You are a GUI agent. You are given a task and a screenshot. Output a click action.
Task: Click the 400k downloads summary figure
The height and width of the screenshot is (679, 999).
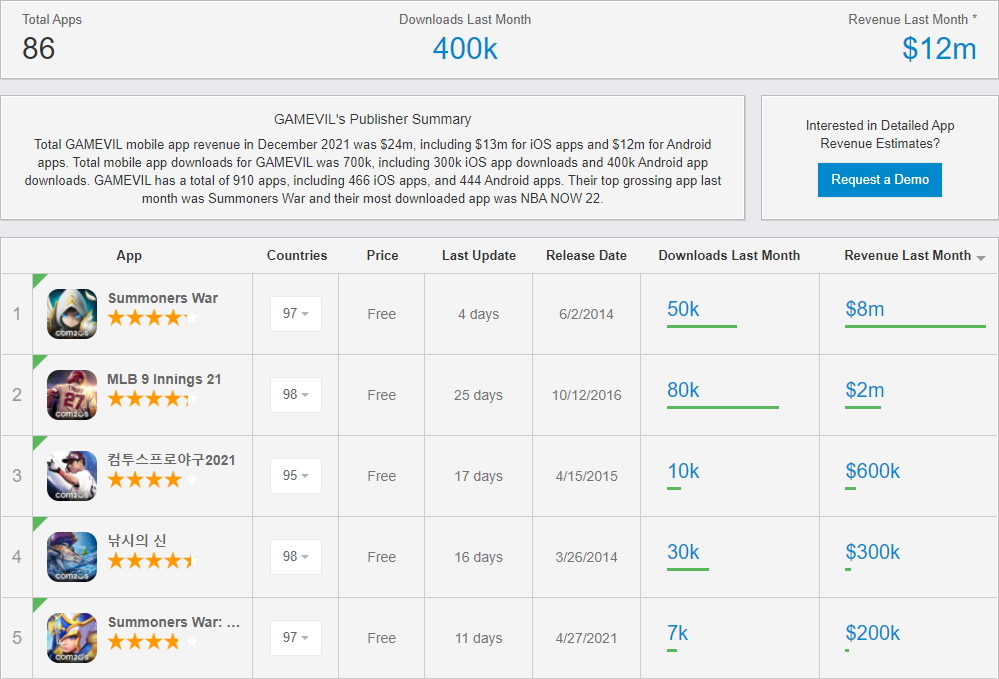[x=465, y=48]
